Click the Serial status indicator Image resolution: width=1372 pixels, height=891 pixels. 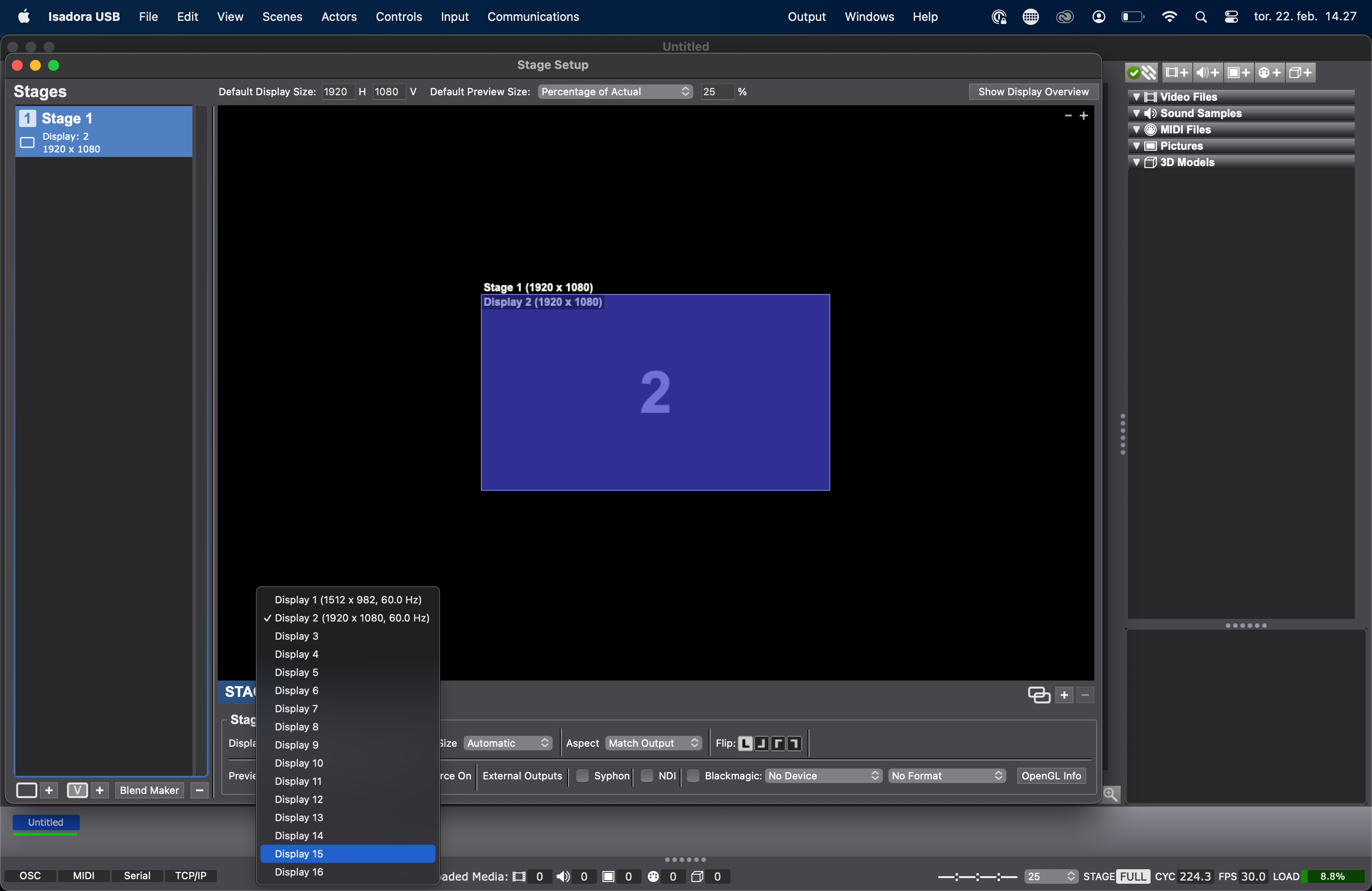tap(137, 876)
